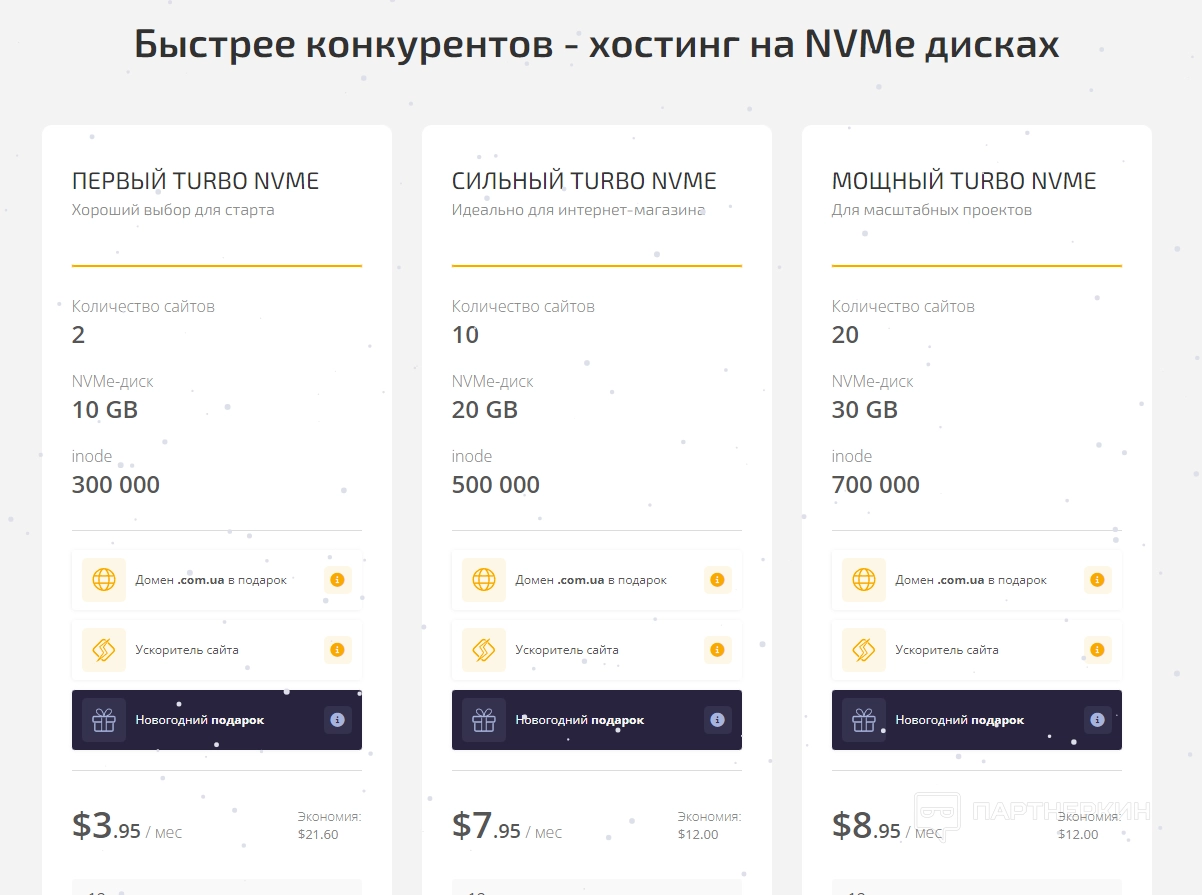This screenshot has height=895, width=1202.
Task: Click Ускоритель сайта row in МОЩНЫЙ plan
Action: (x=947, y=650)
